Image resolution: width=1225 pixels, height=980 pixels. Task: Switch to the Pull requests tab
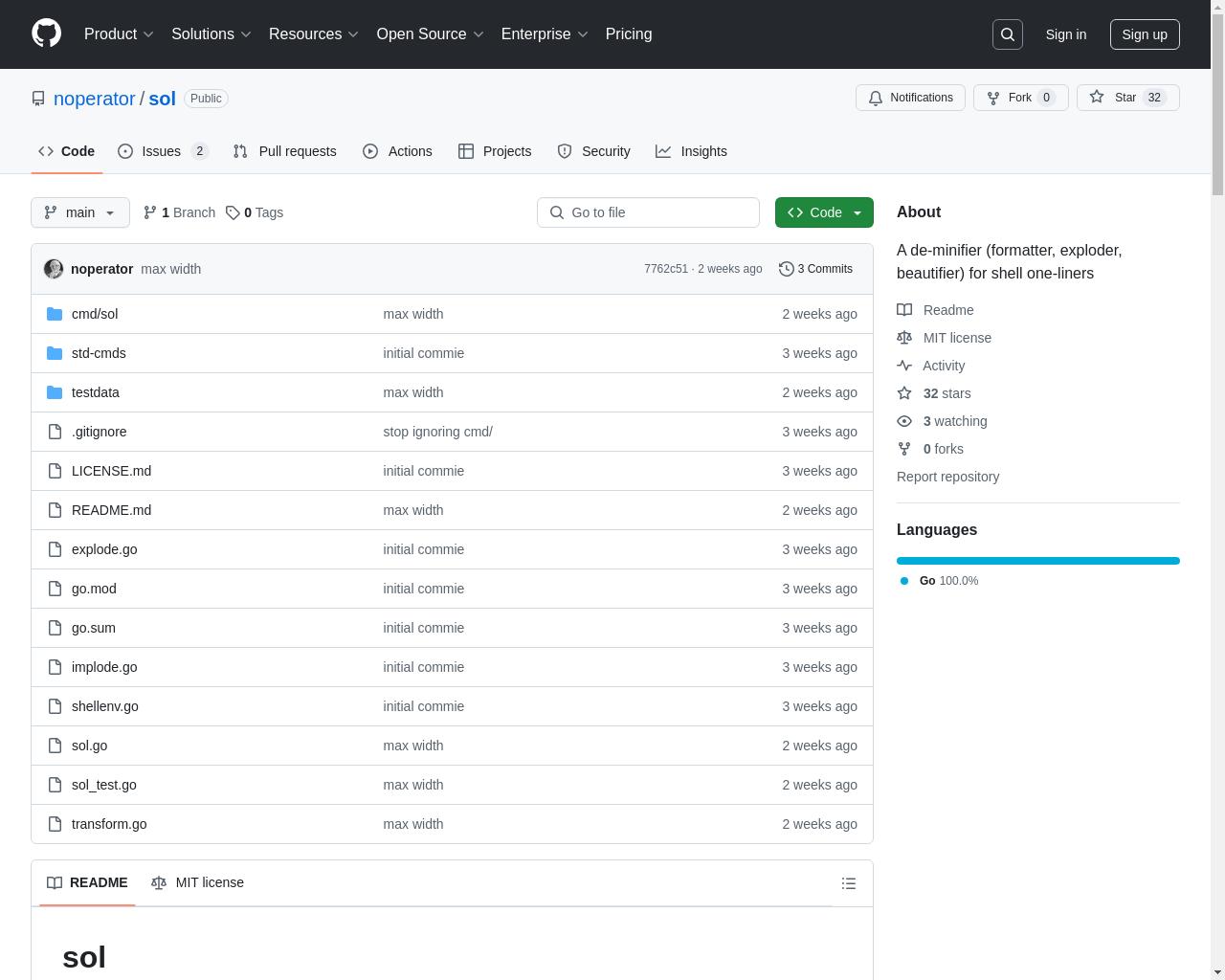[284, 151]
